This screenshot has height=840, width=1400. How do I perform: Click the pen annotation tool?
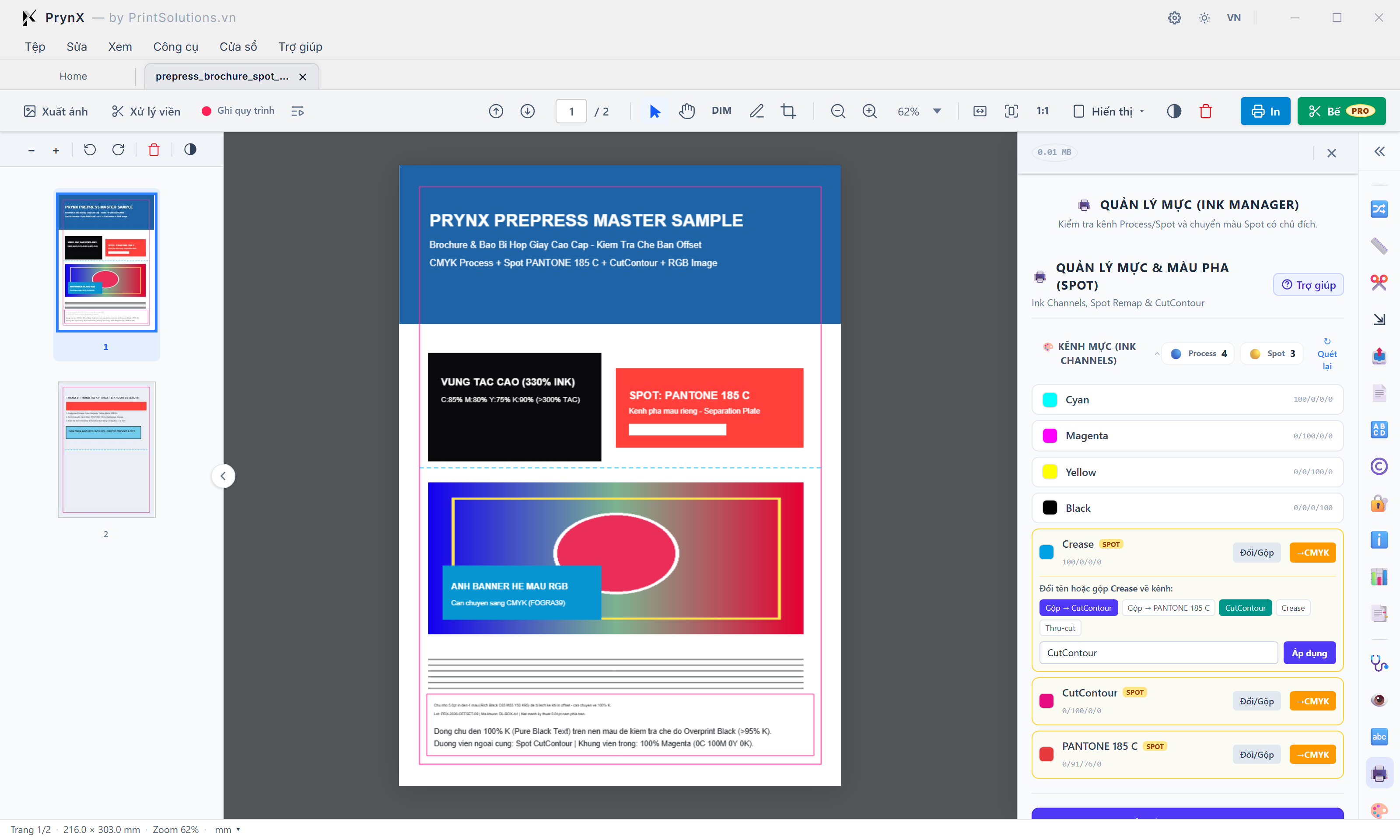pos(756,111)
